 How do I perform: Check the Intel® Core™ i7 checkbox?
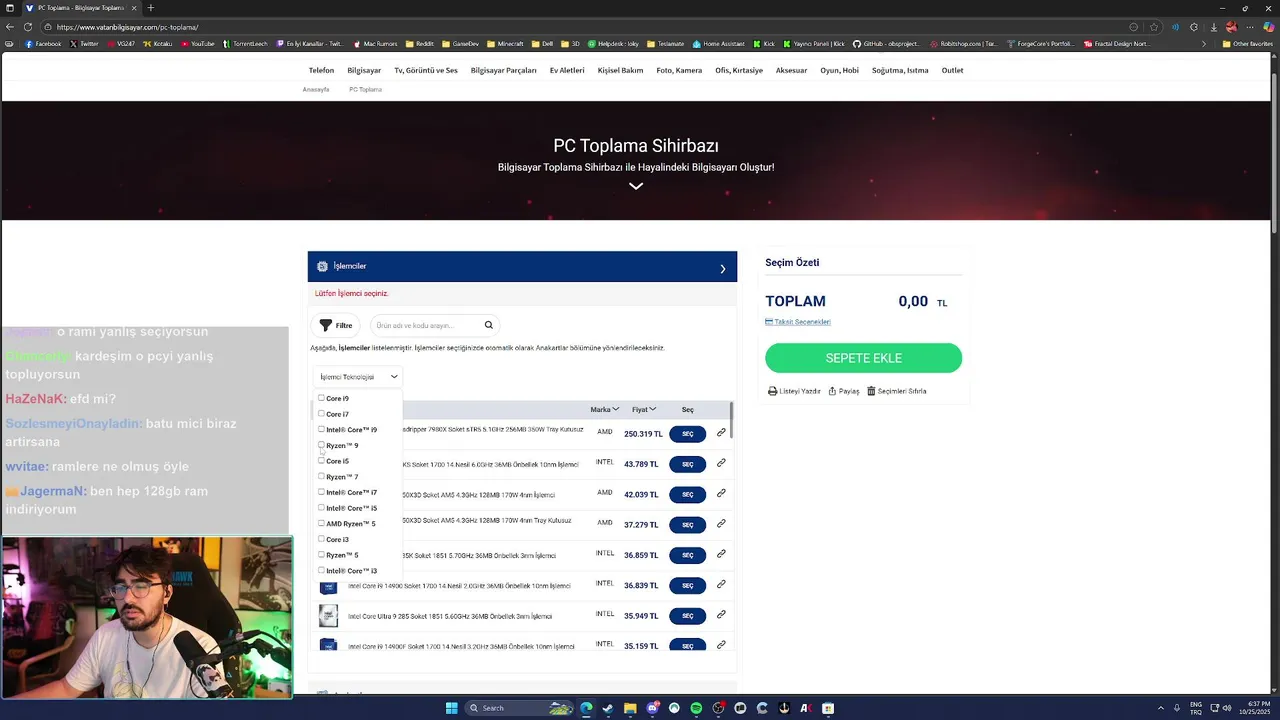click(x=321, y=492)
